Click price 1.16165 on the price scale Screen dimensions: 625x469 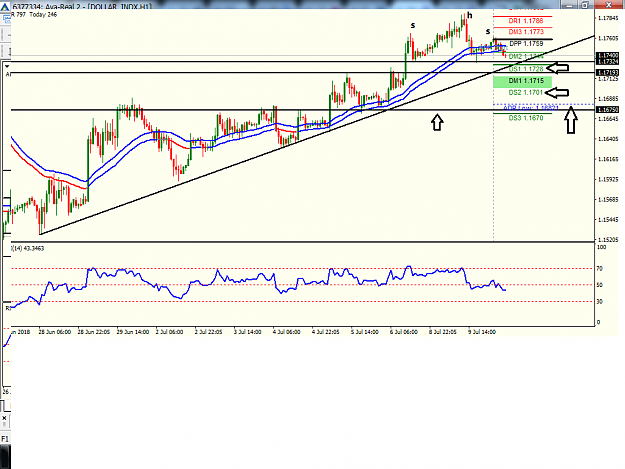click(x=608, y=159)
